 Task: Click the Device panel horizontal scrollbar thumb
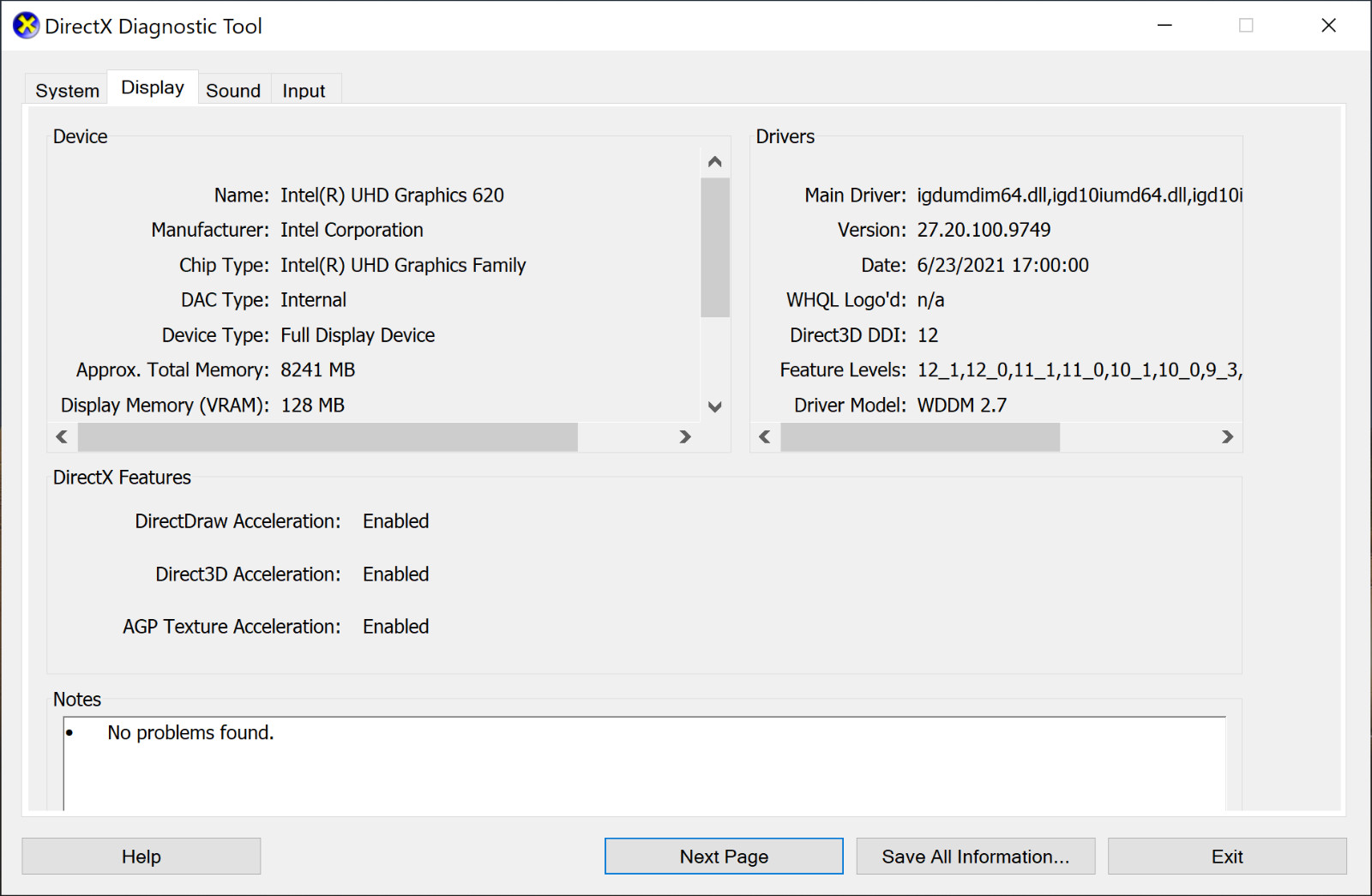[x=328, y=436]
